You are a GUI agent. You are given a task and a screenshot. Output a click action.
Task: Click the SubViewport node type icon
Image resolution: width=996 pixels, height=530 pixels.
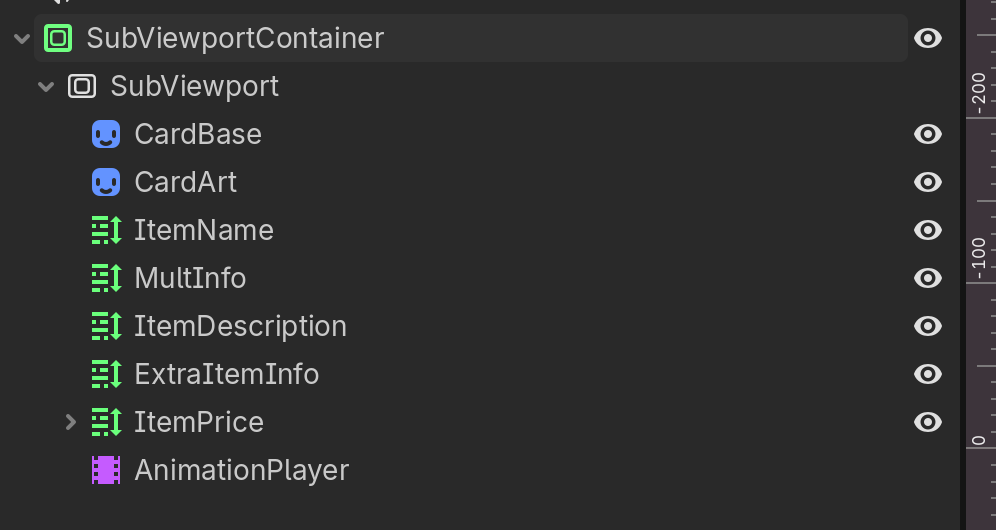point(82,86)
